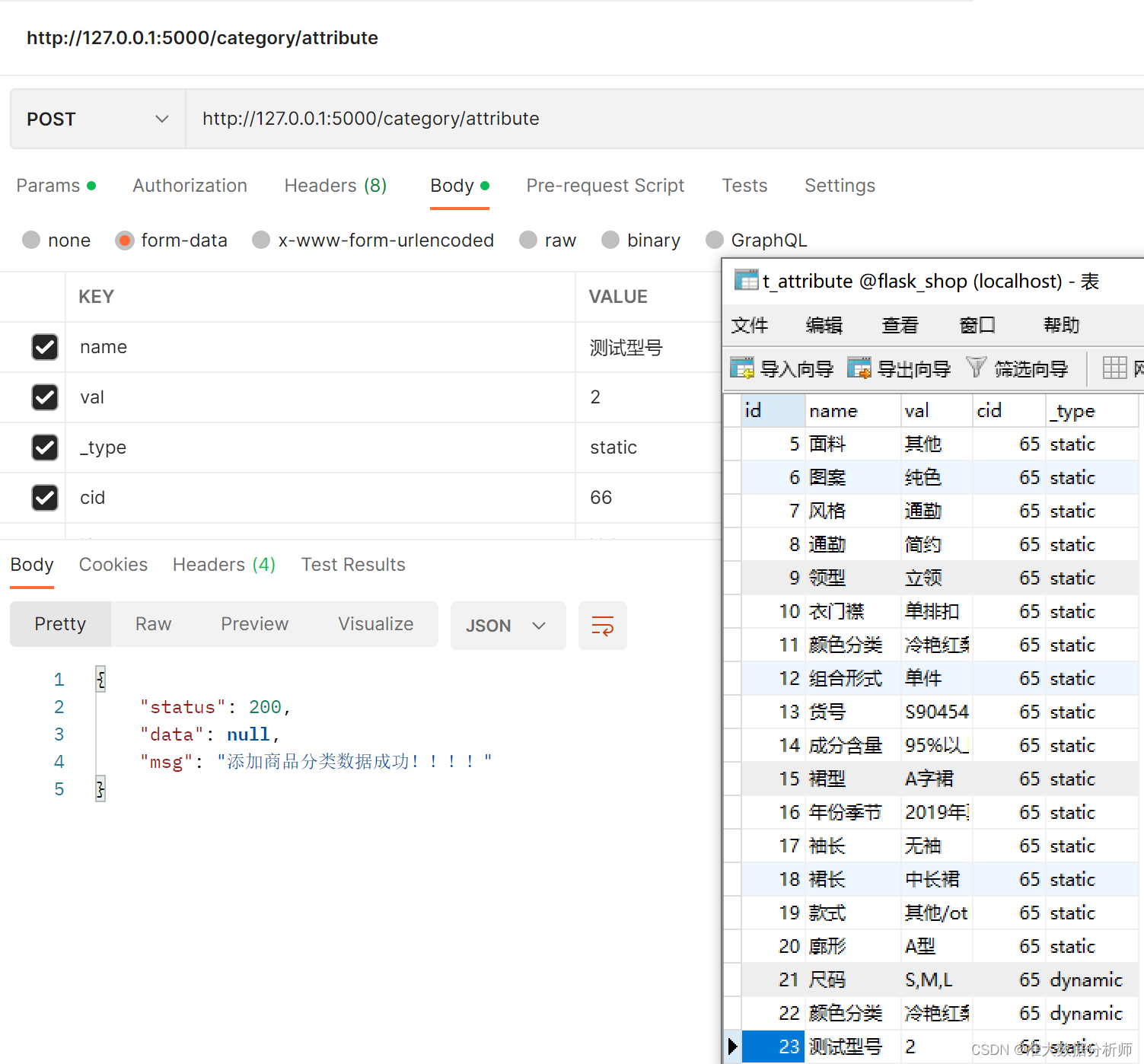Switch to Test Results tab
Viewport: 1144px width, 1064px height.
tap(353, 565)
